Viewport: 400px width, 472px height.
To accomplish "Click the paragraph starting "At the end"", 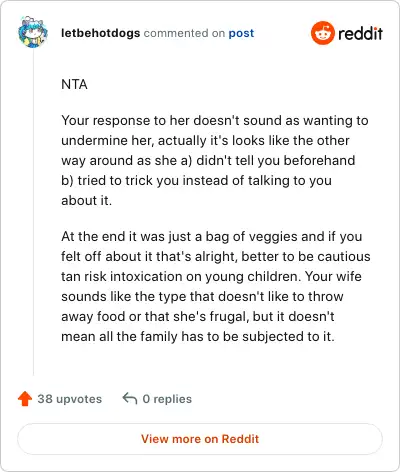I will 216,286.
